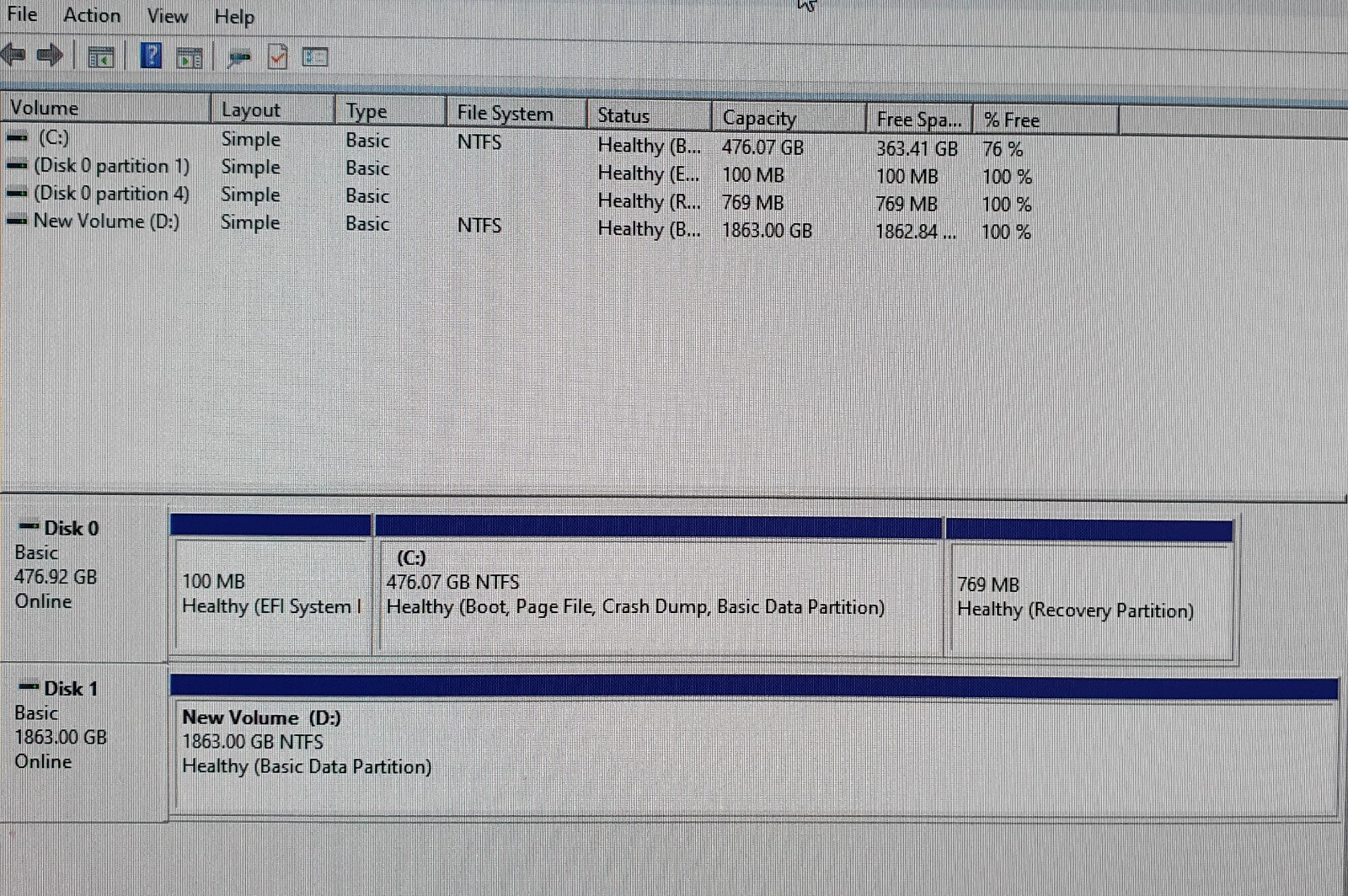The image size is (1348, 896).
Task: Select the (C:) row in volume list
Action: click(x=518, y=142)
